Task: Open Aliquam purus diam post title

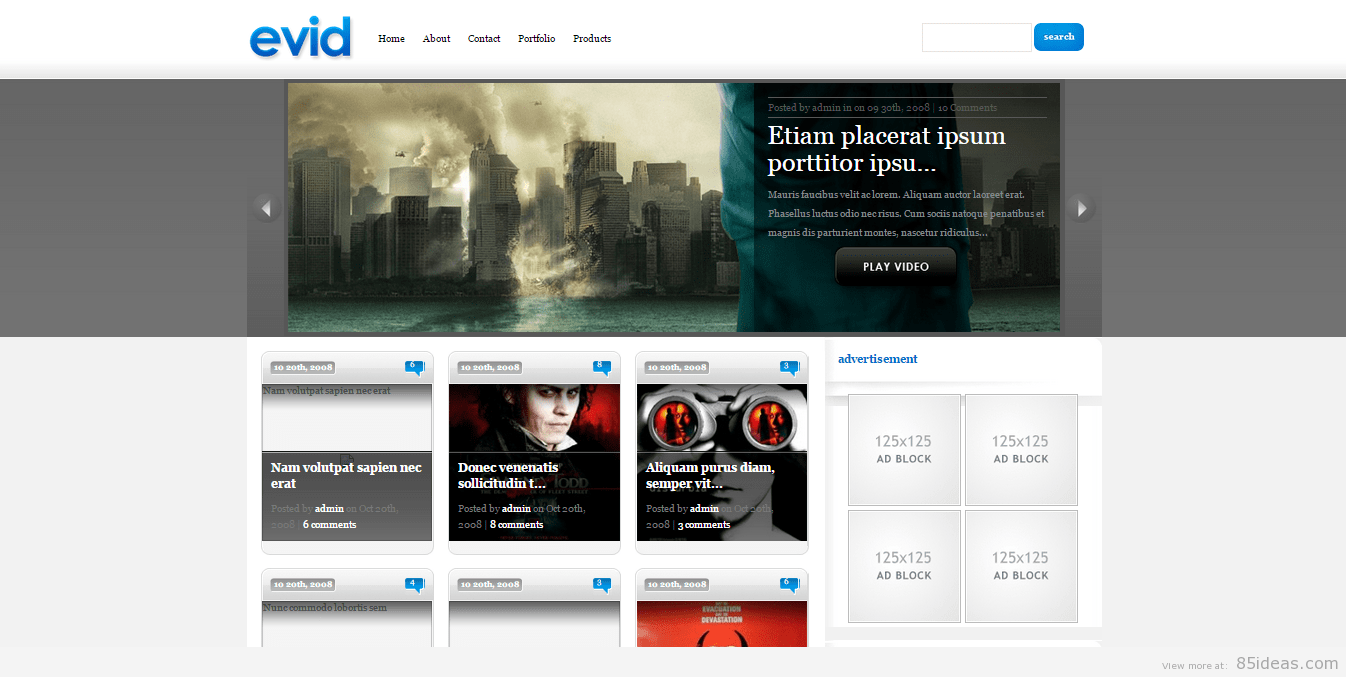Action: [710, 475]
